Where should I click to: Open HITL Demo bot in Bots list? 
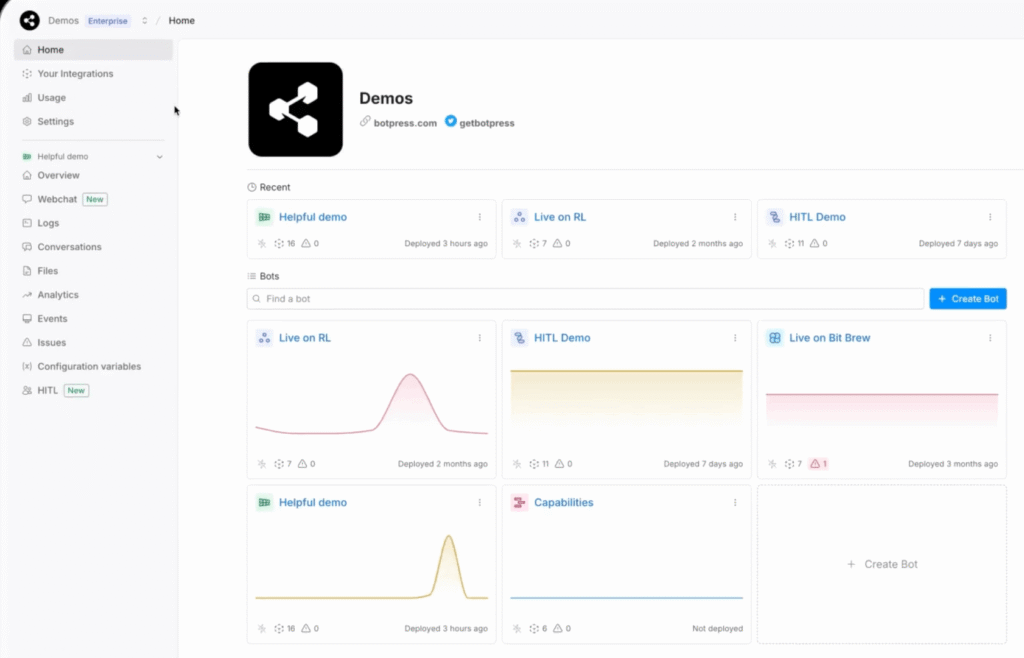[562, 337]
